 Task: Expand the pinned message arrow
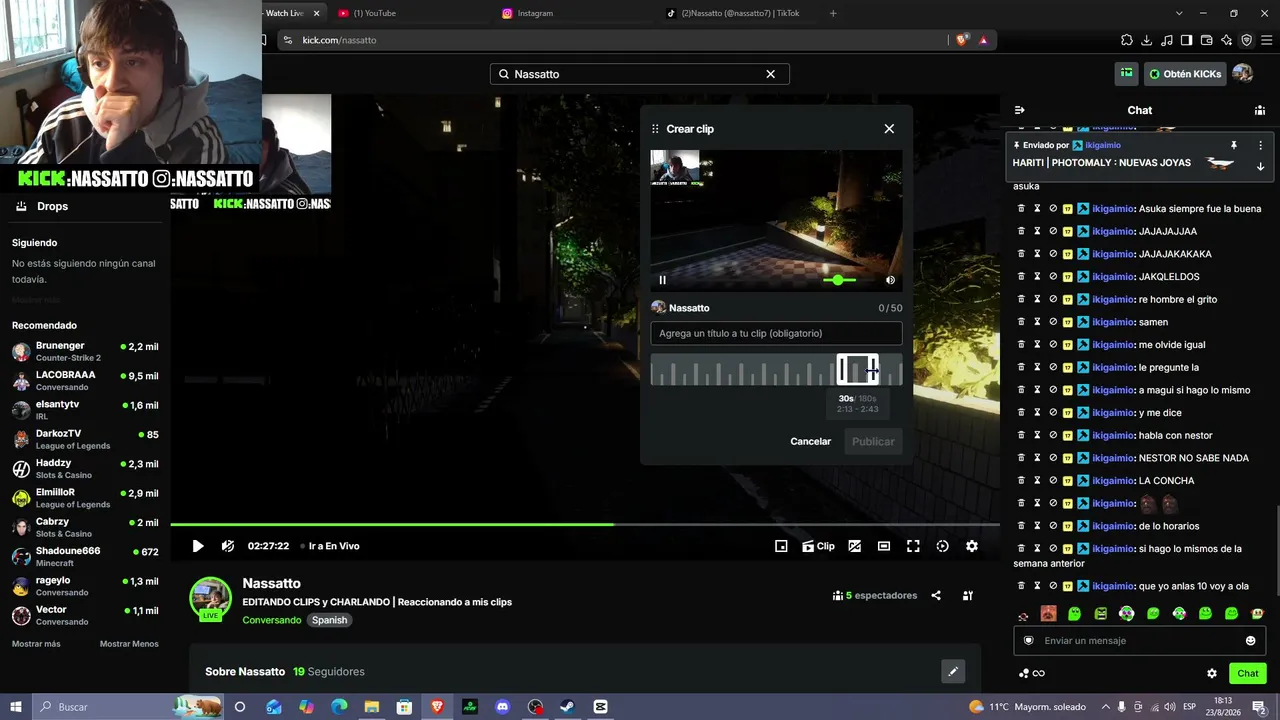tap(1260, 167)
